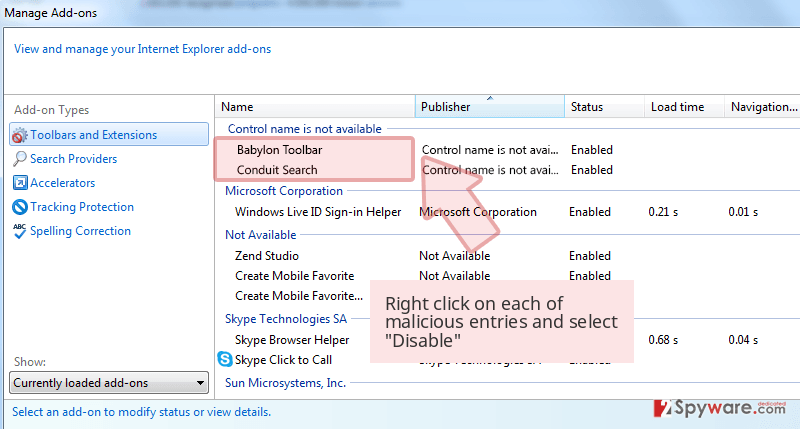Screen dimensions: 800x429
Task: Select Windows Live ID Sign-in Helper row
Action: pyautogui.click(x=318, y=212)
